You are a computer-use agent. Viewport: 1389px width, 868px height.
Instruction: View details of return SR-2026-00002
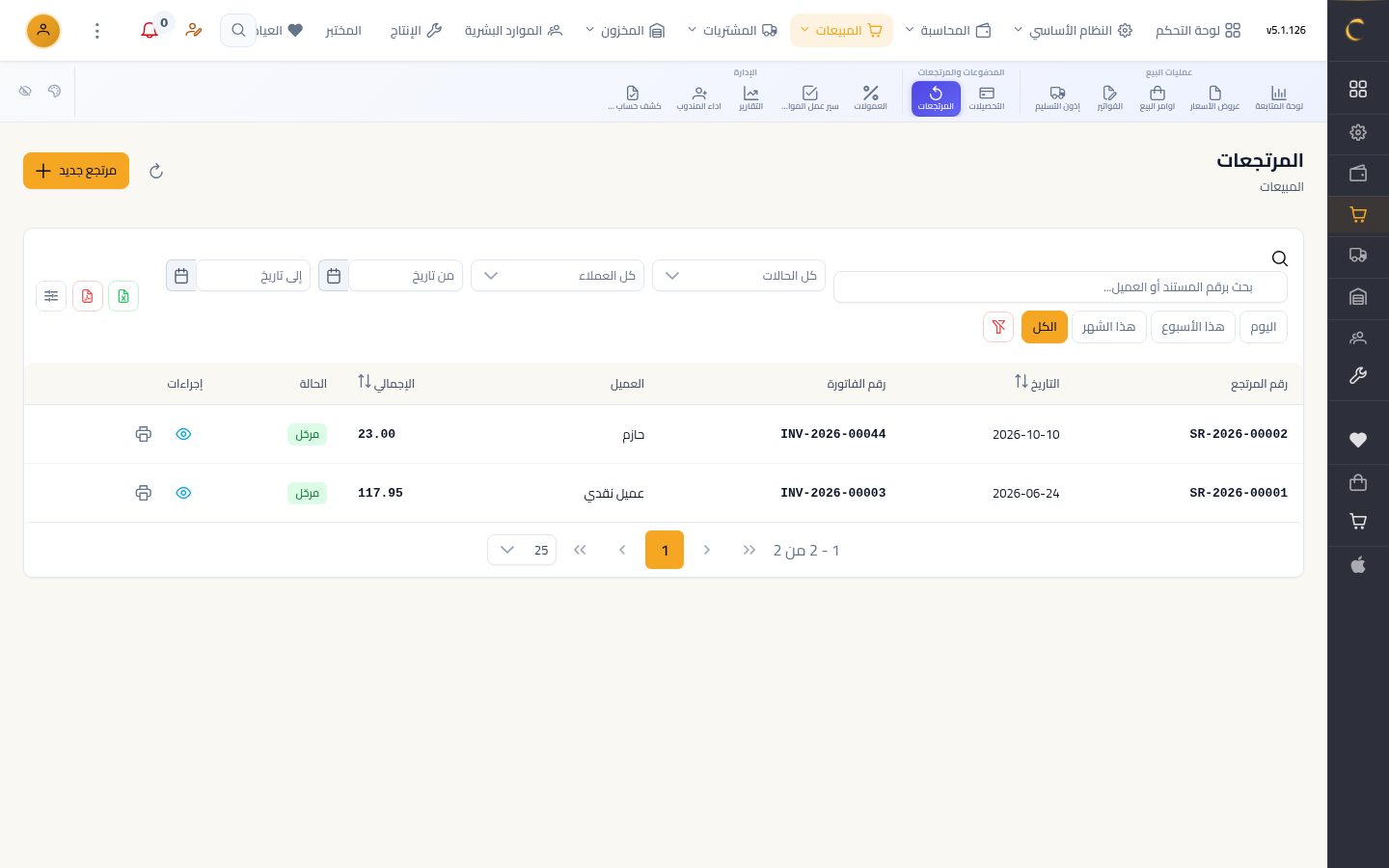coord(183,434)
